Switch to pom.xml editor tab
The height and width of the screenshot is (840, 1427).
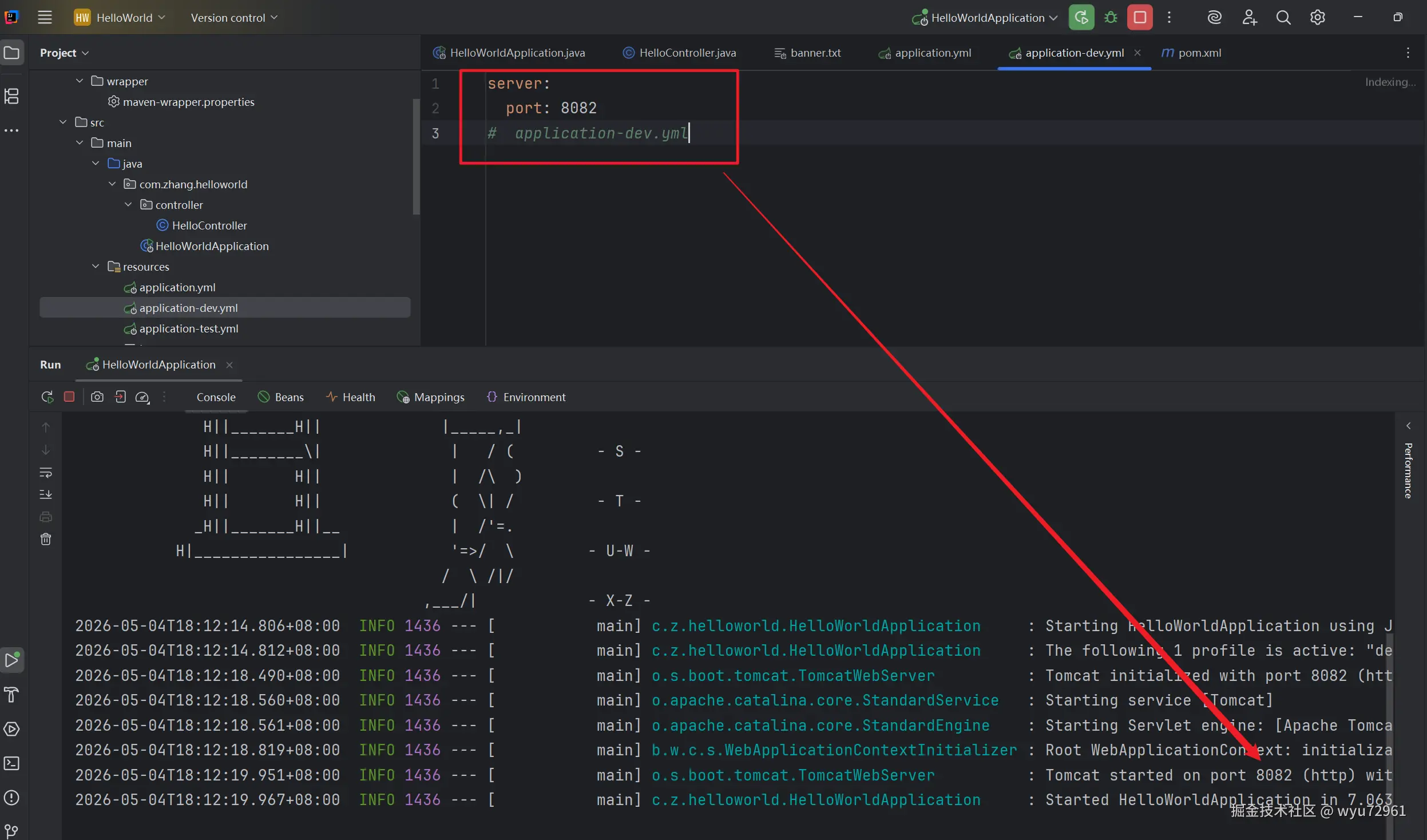tap(1191, 53)
